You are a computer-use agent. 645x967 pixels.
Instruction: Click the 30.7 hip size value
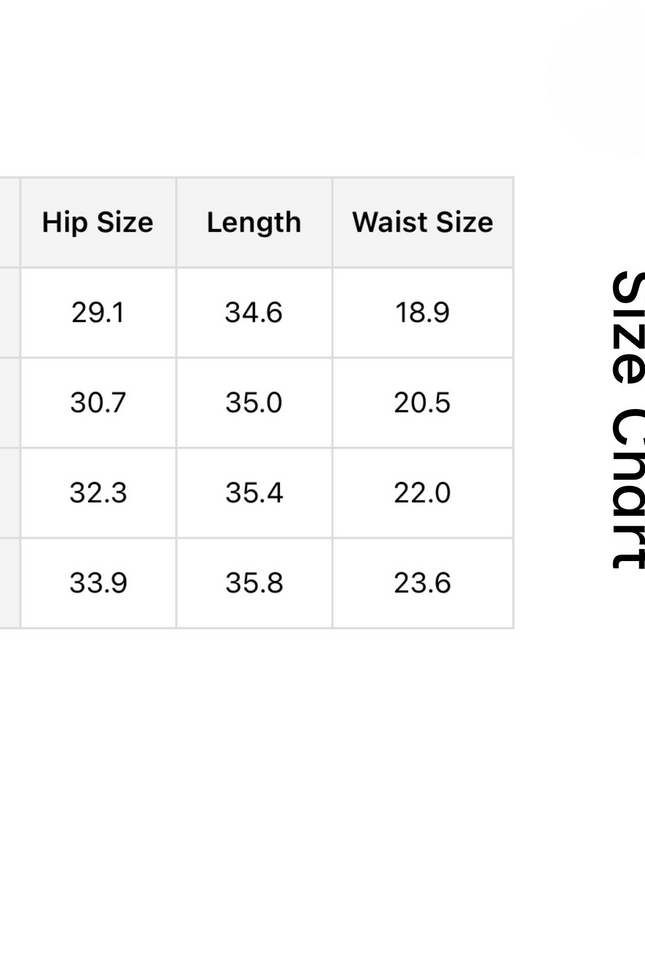98,402
